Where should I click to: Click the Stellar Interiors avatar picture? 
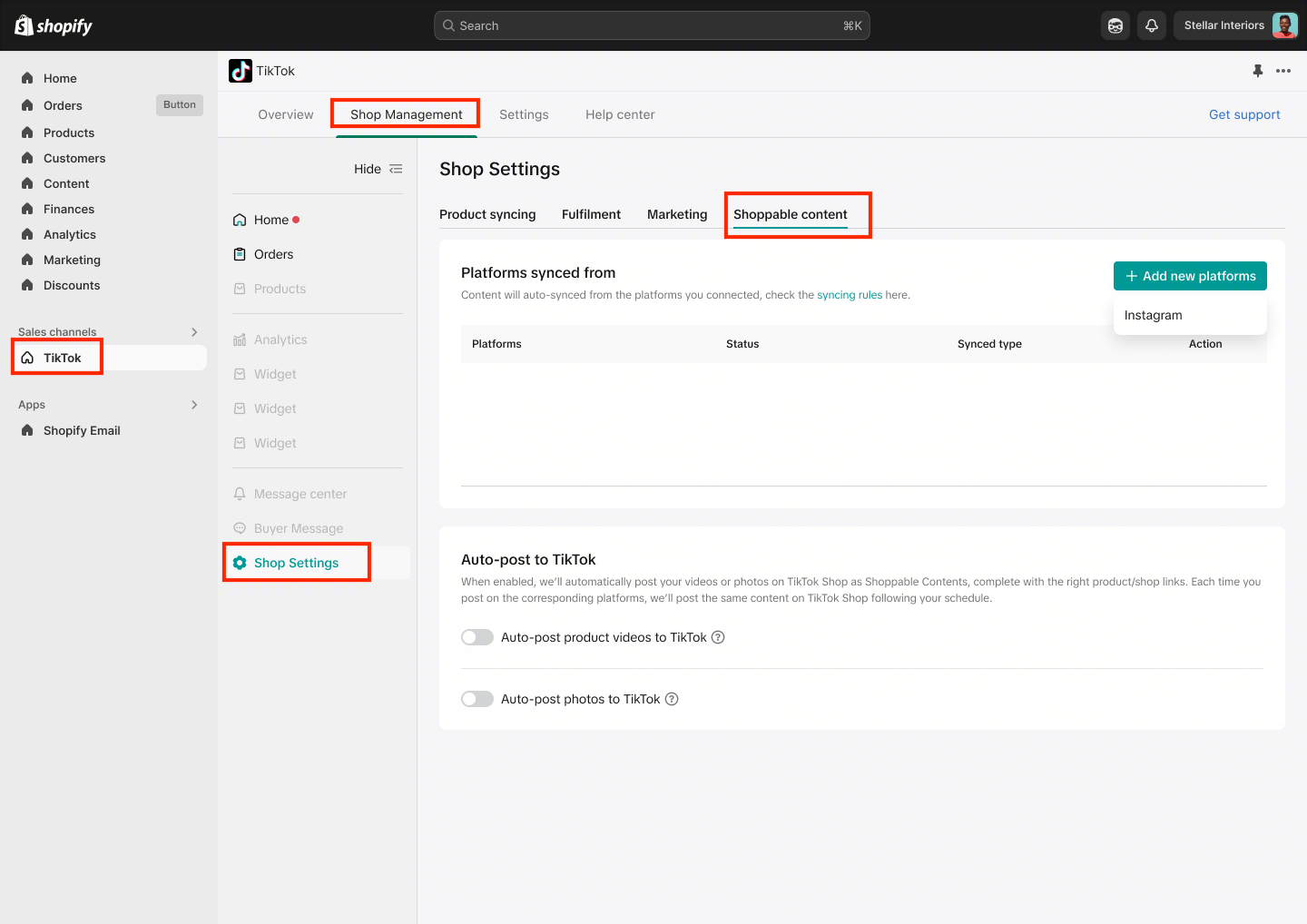click(1284, 25)
